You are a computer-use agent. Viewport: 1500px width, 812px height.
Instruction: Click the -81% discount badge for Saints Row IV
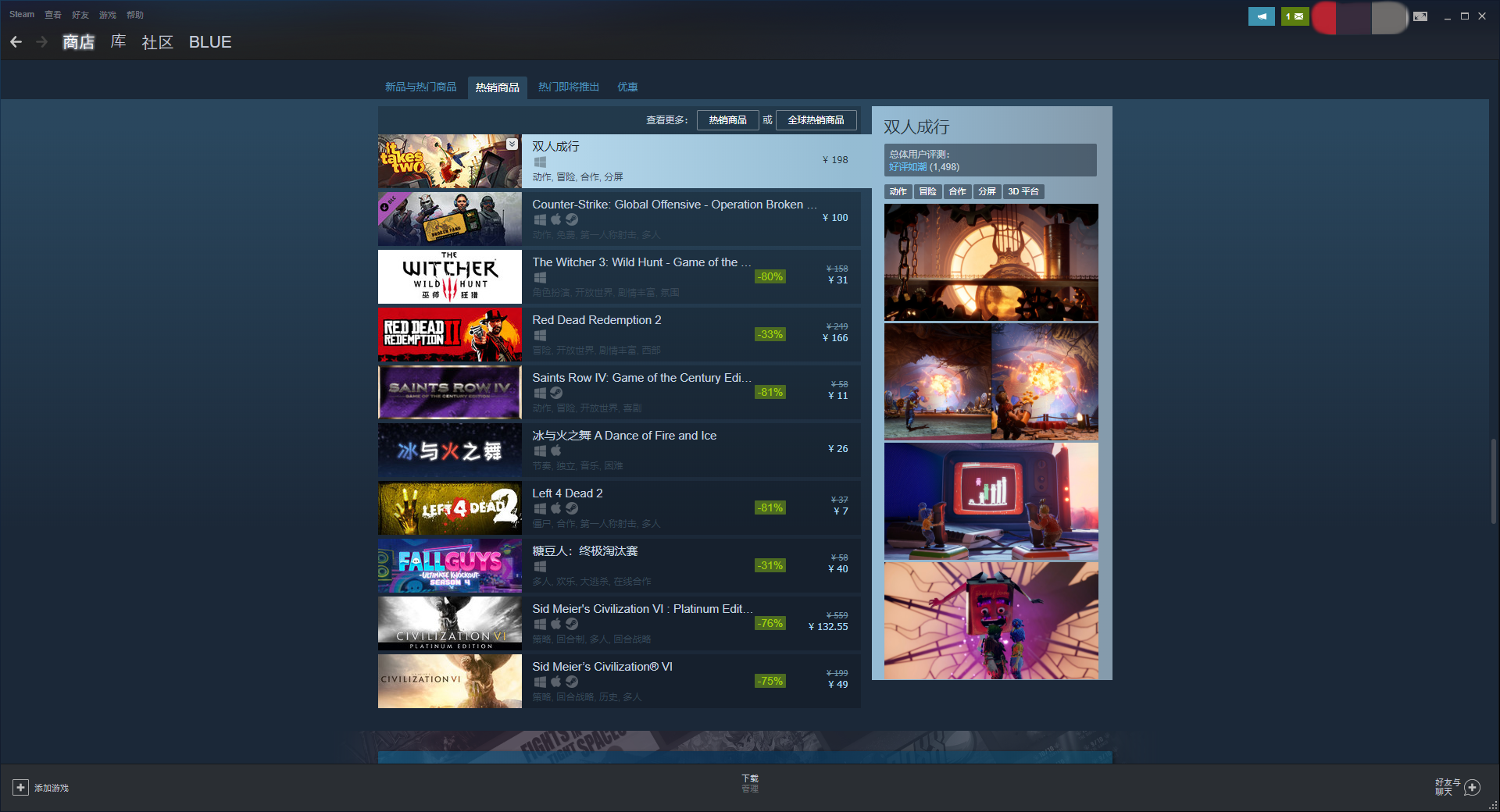[770, 392]
